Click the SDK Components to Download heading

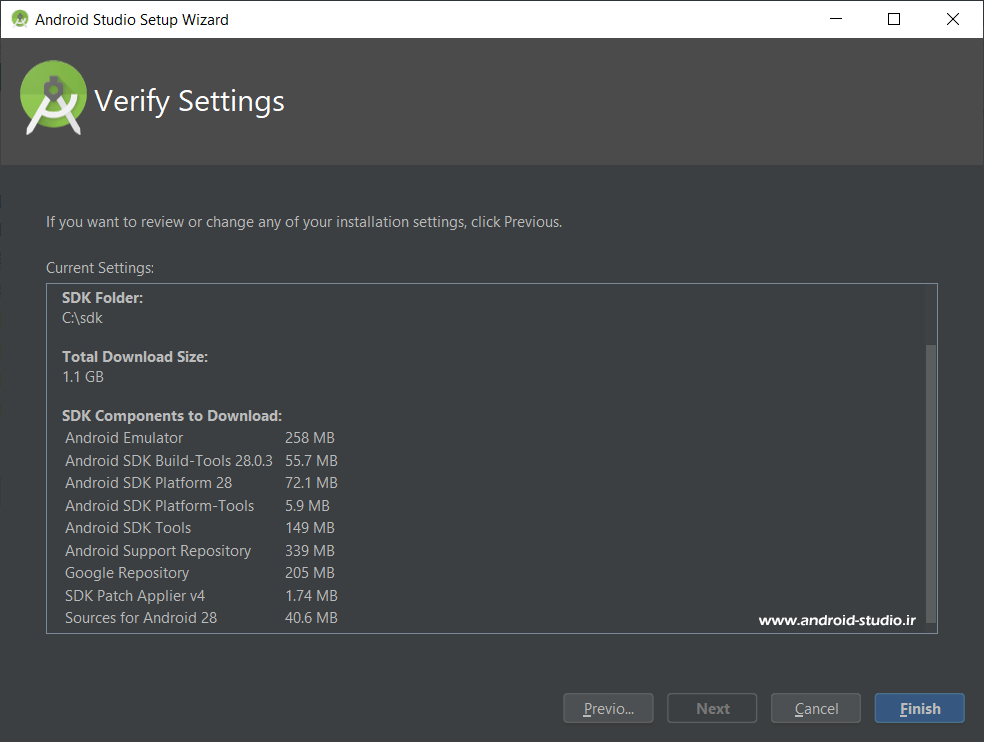click(x=172, y=416)
